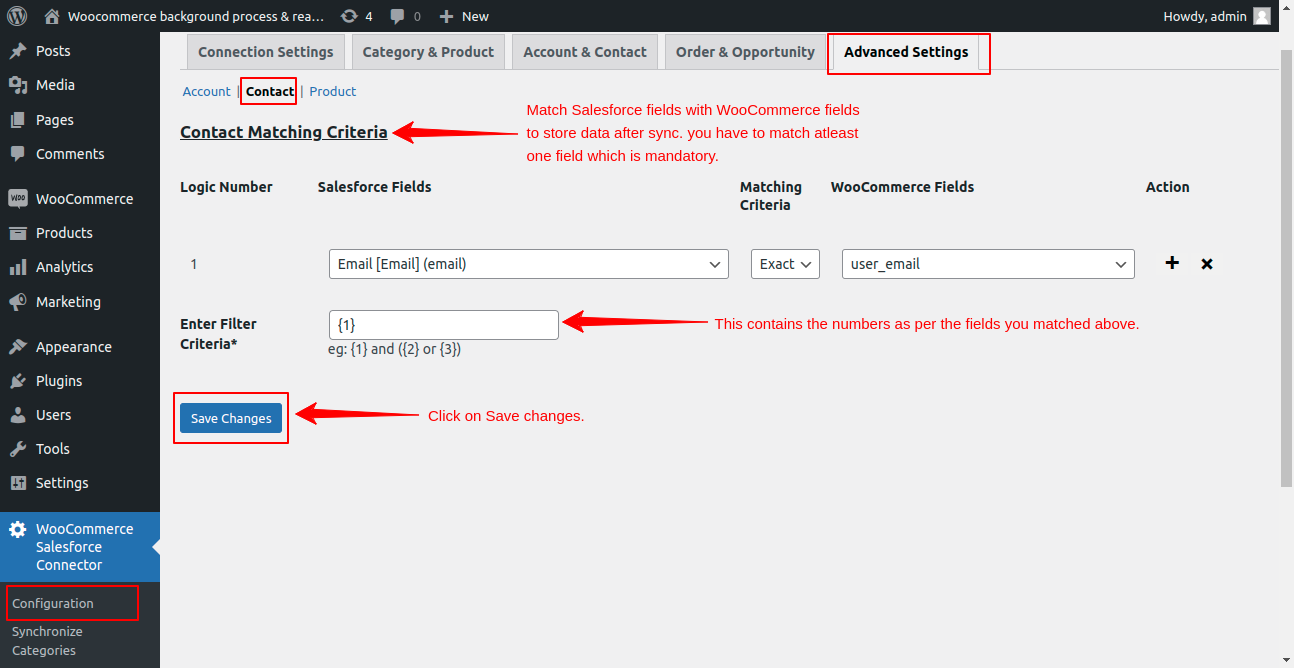Image resolution: width=1294 pixels, height=668 pixels.
Task: Click the WooCommerce woo icon
Action: coord(17,198)
